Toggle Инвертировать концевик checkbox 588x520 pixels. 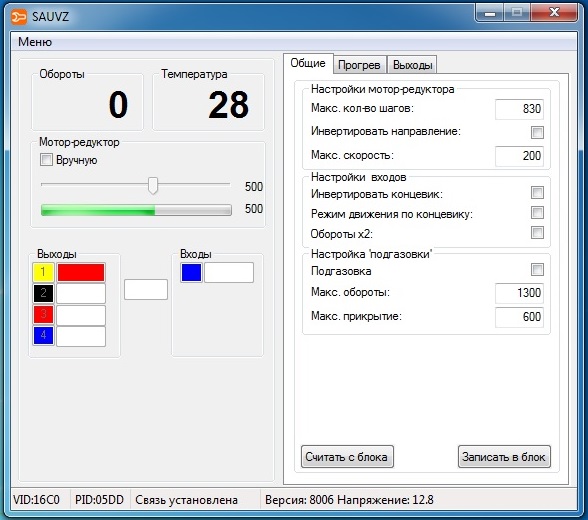537,193
